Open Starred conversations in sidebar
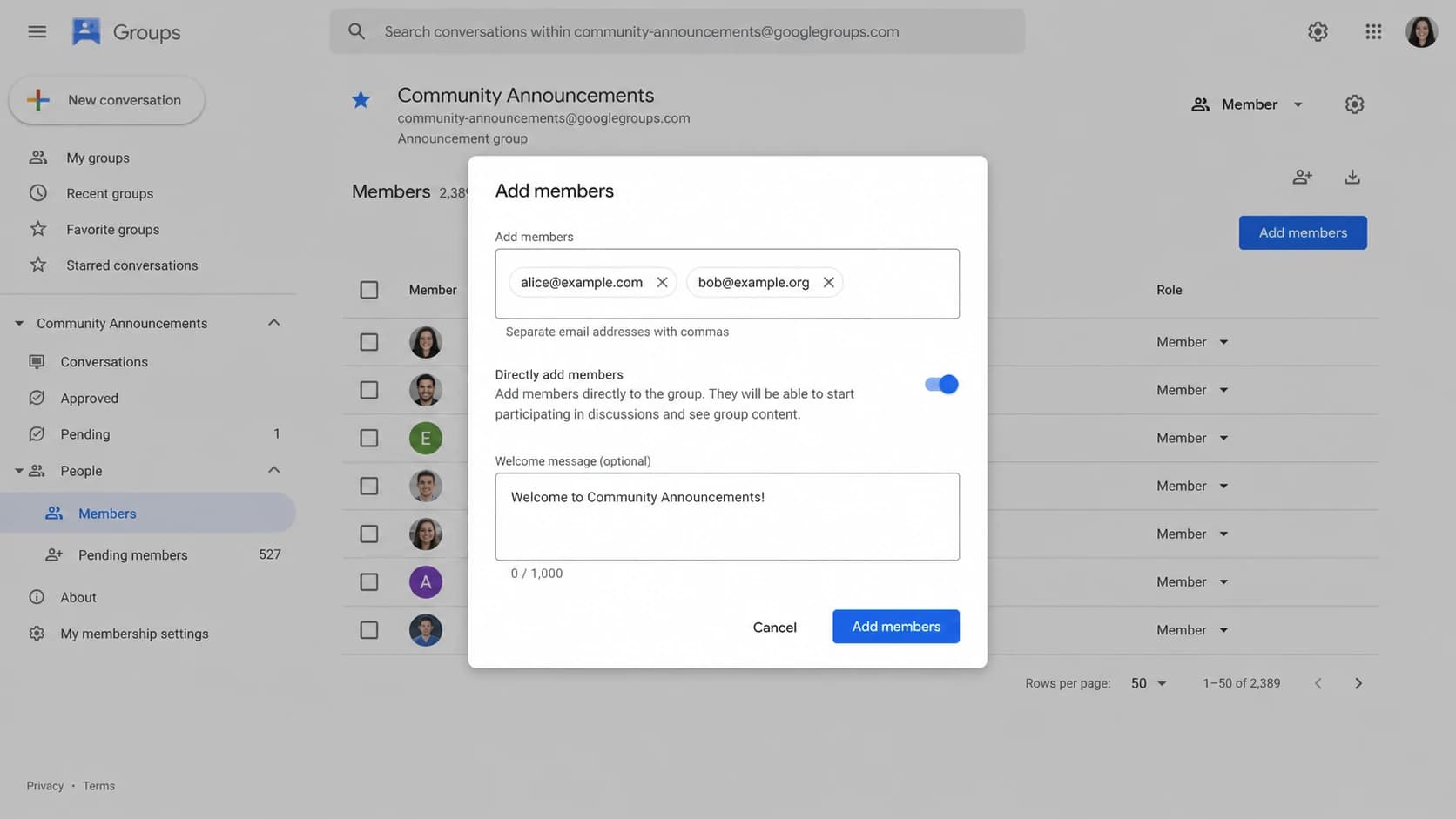Screen dimensions: 1456x819 [x=131, y=265]
